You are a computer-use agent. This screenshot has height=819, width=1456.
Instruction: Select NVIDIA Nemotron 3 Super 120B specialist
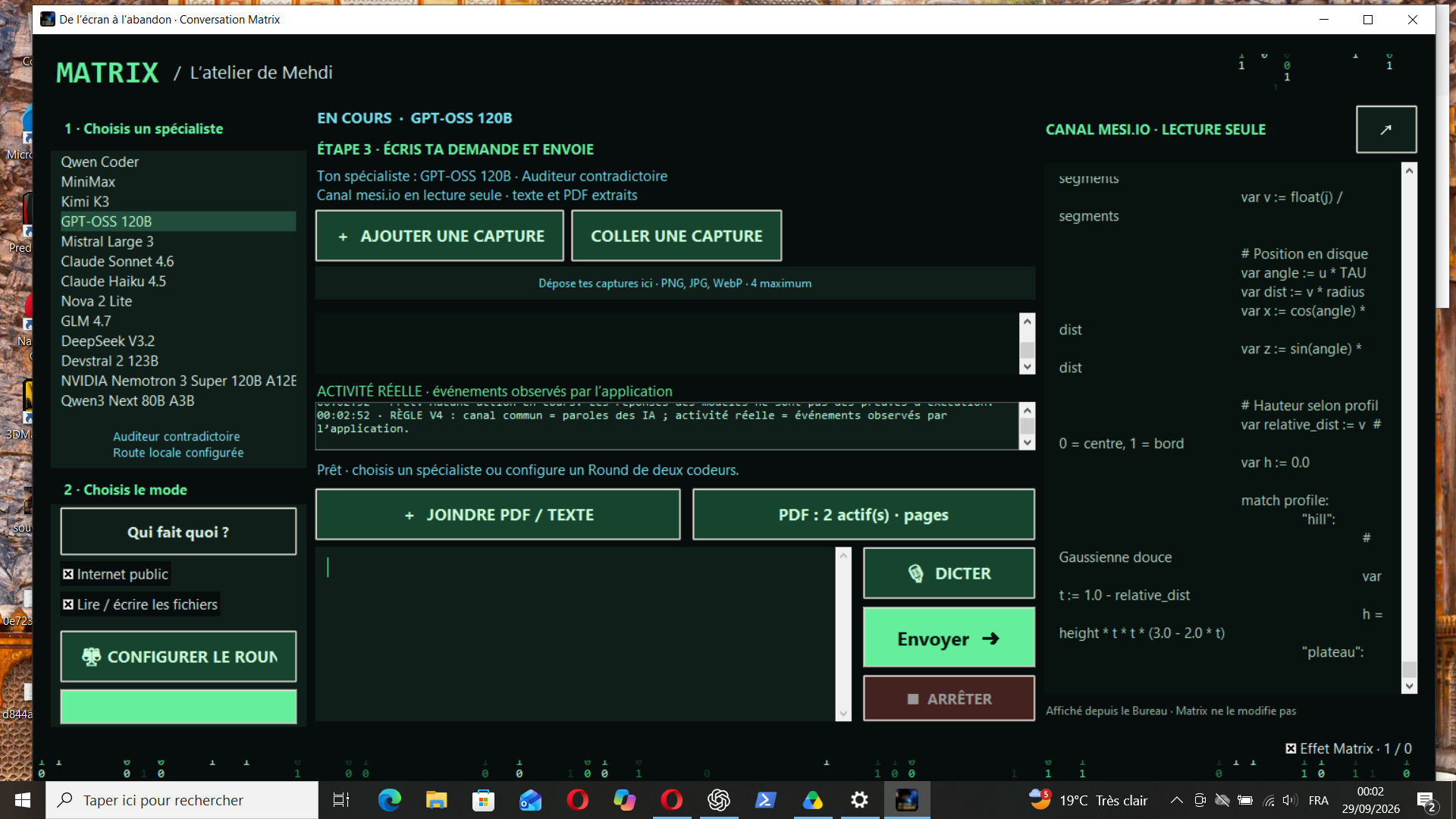178,381
